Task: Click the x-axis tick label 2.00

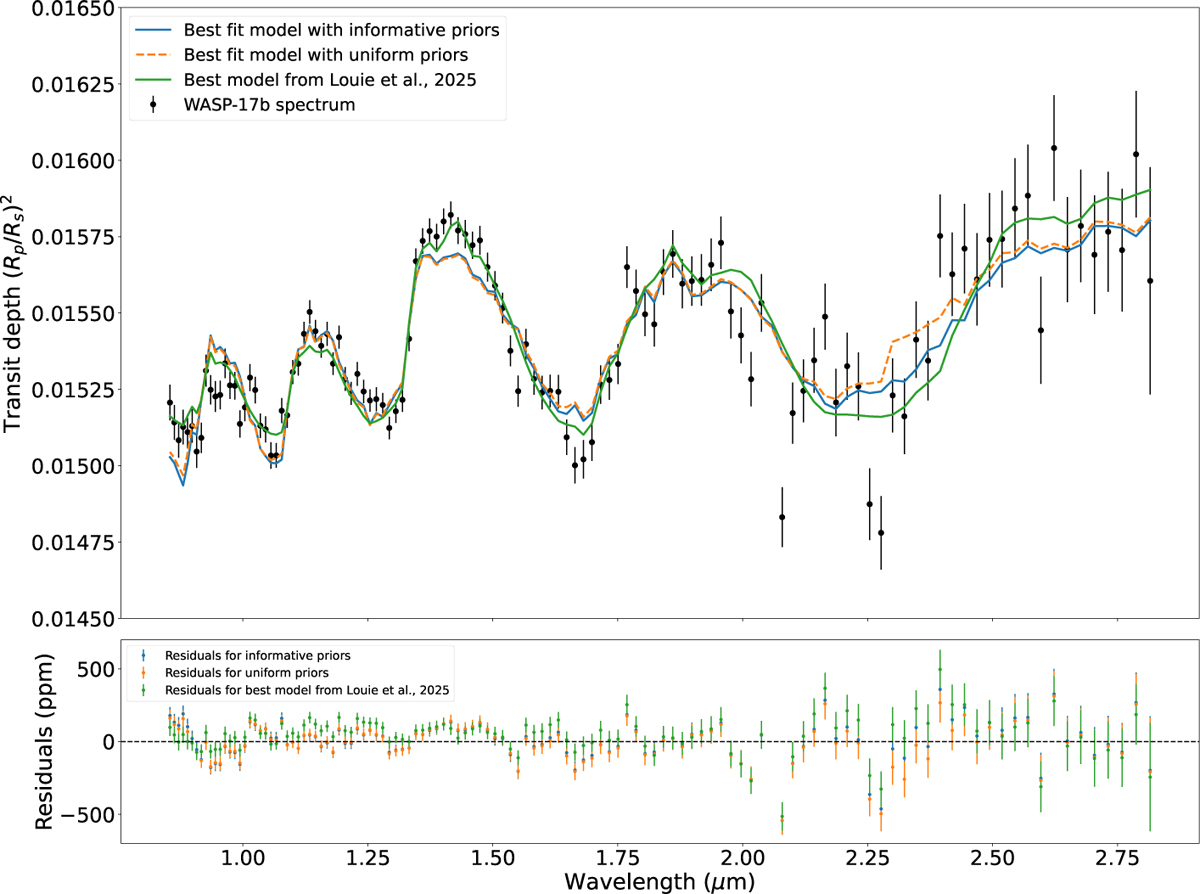Action: (x=742, y=860)
